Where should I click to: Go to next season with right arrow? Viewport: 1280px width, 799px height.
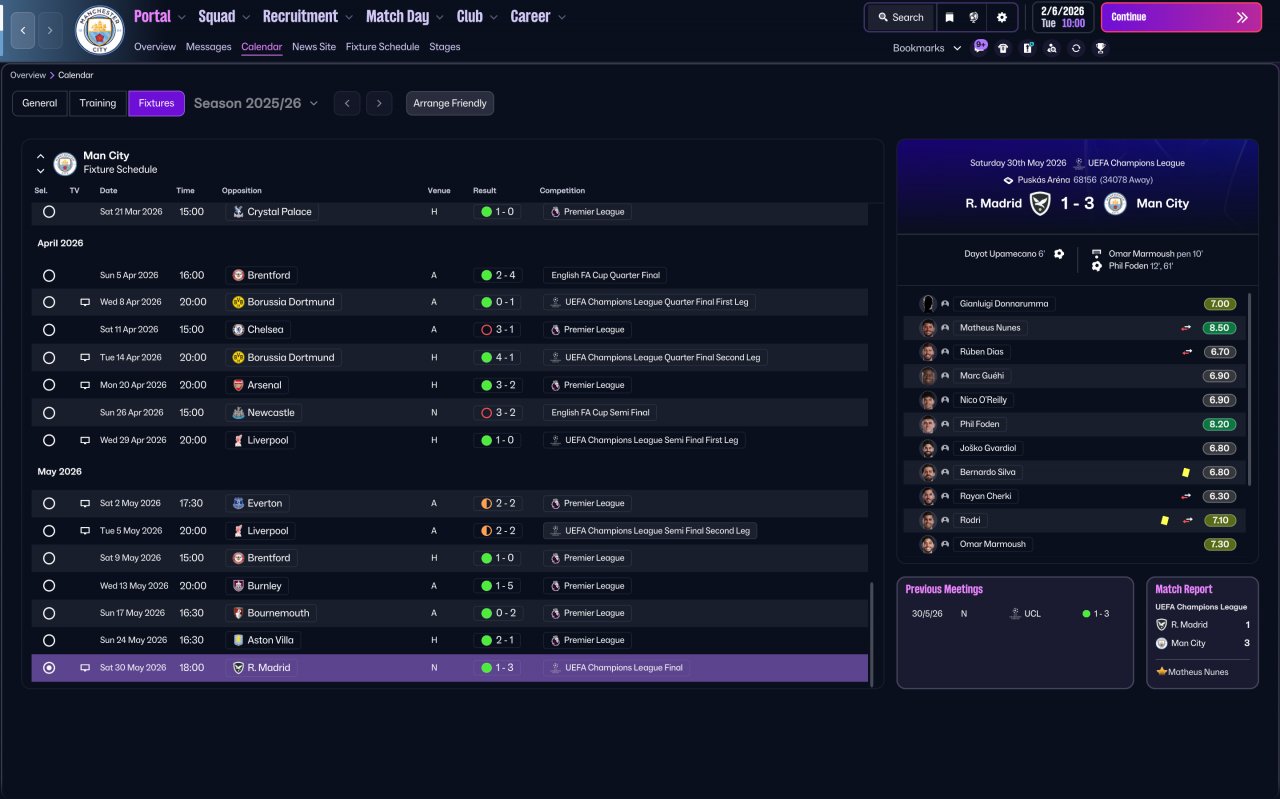click(x=378, y=103)
